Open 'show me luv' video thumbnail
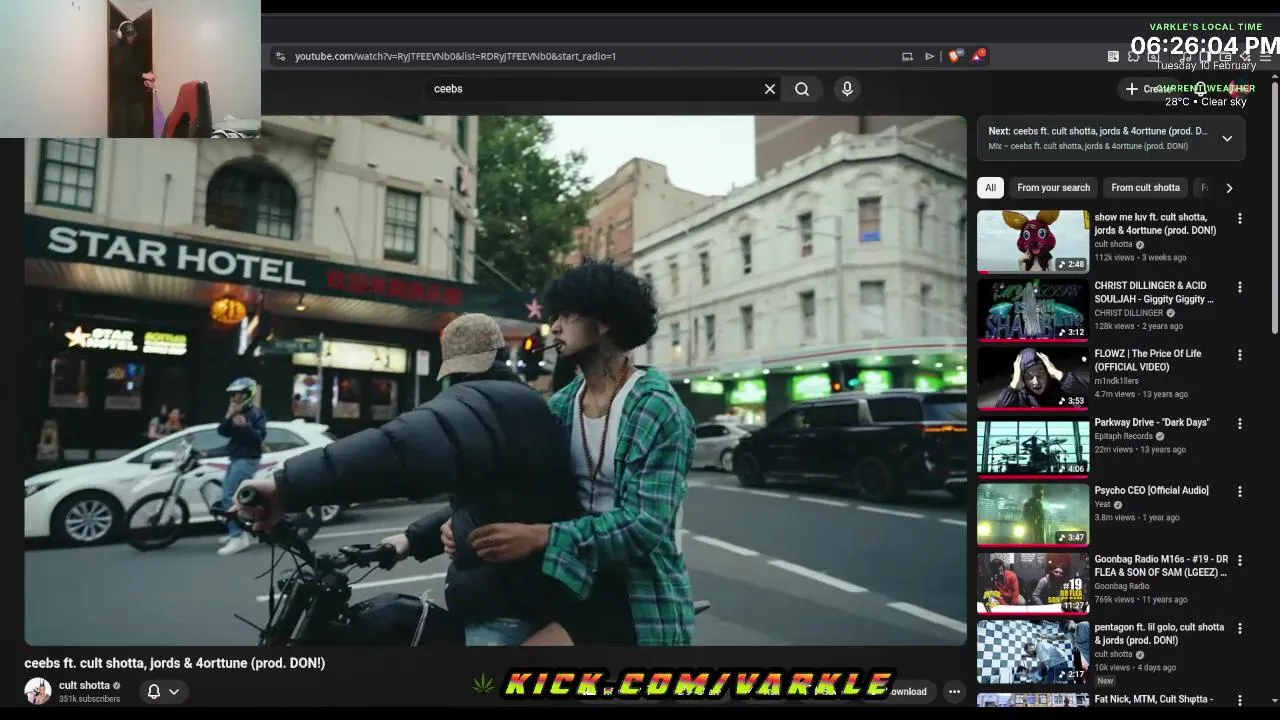This screenshot has height=720, width=1280. tap(1033, 241)
